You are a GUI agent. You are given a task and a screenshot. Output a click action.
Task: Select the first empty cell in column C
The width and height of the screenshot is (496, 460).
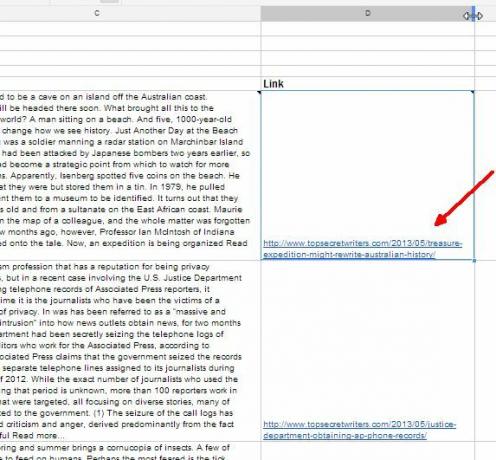click(x=130, y=29)
